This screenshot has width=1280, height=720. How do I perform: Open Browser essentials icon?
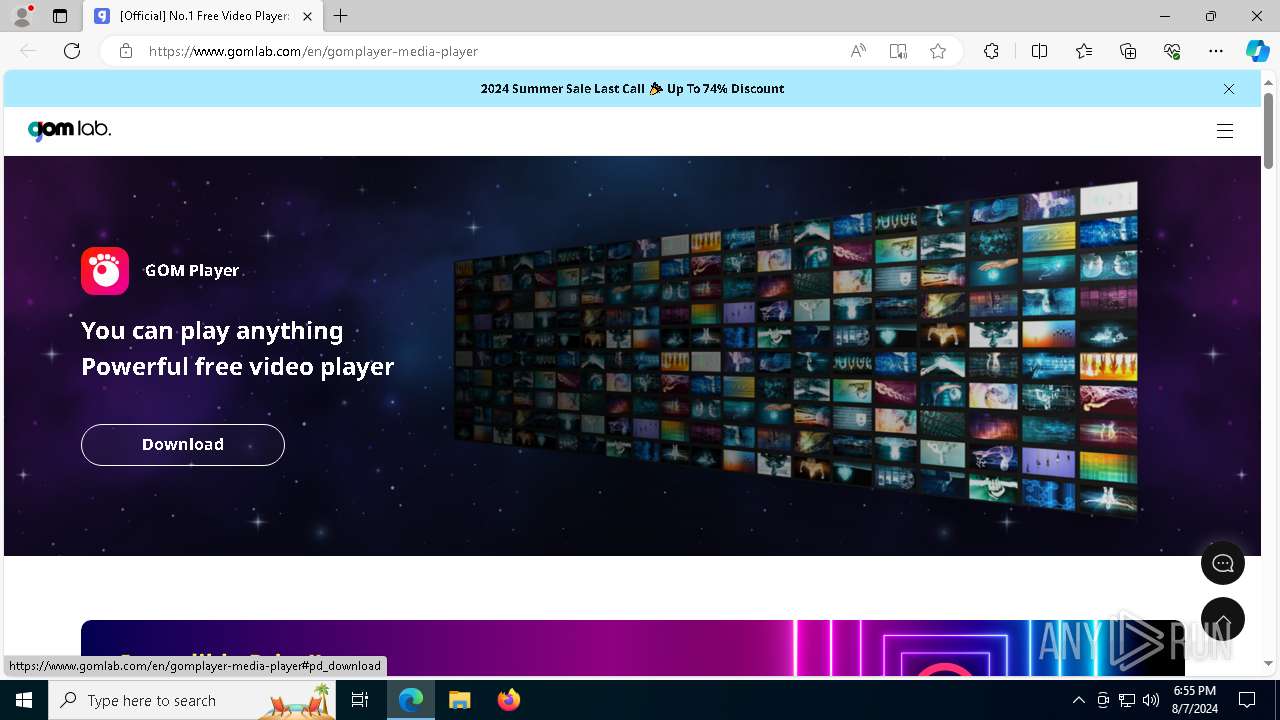pyautogui.click(x=1172, y=51)
